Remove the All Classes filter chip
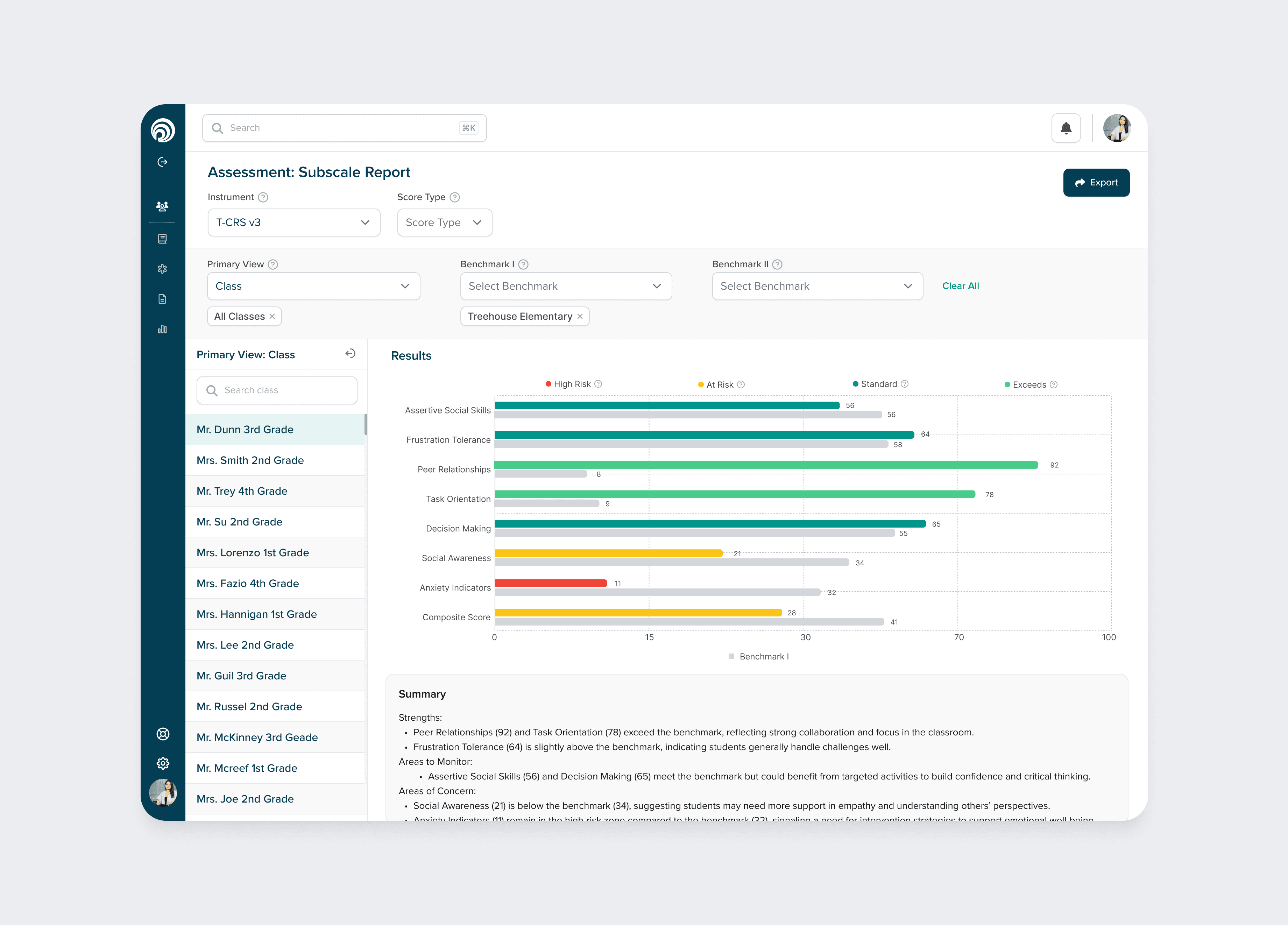The height and width of the screenshot is (925, 1288). [273, 316]
